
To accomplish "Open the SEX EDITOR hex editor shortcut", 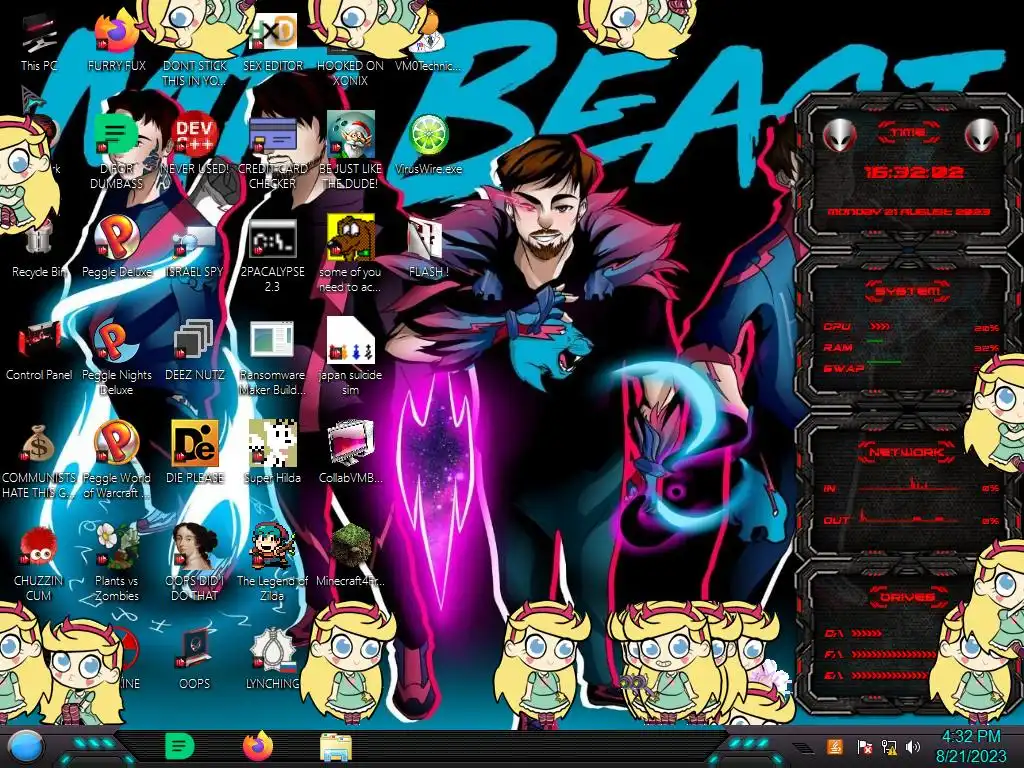I will coord(273,43).
